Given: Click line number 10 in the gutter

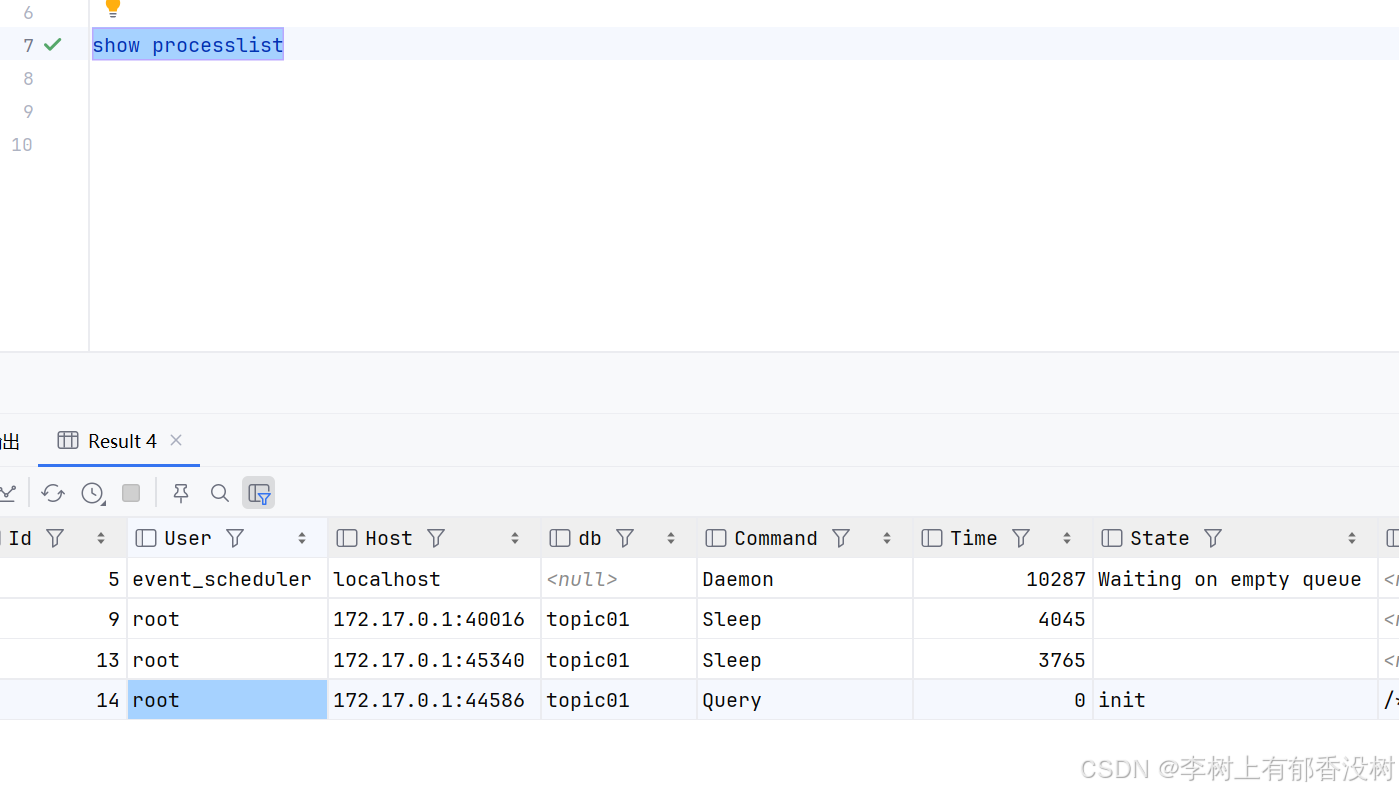Looking at the screenshot, I should pyautogui.click(x=22, y=144).
